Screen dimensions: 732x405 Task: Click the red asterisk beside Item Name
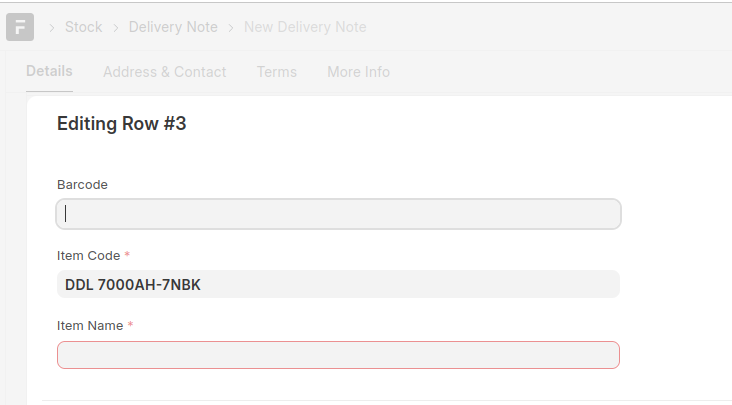[130, 325]
